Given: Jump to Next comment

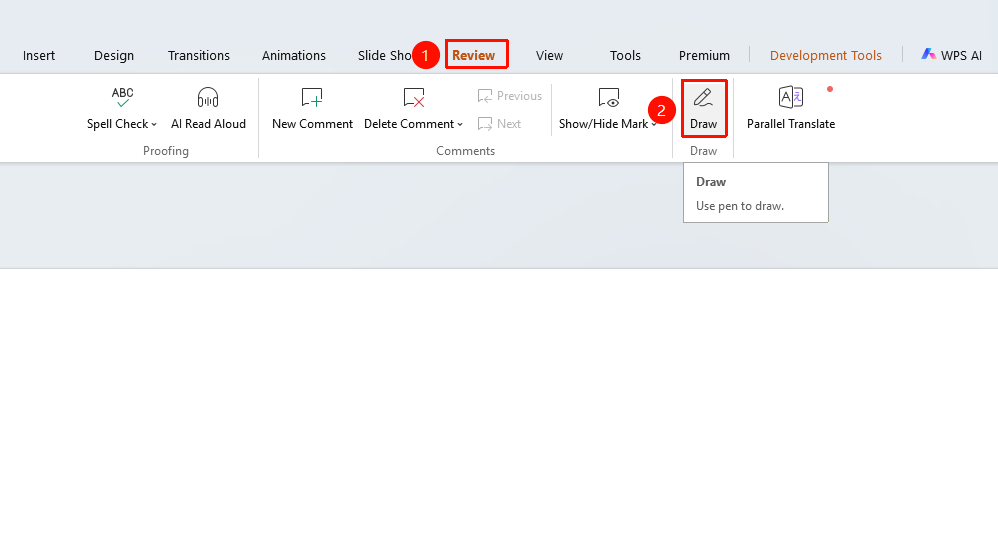Looking at the screenshot, I should (x=500, y=124).
